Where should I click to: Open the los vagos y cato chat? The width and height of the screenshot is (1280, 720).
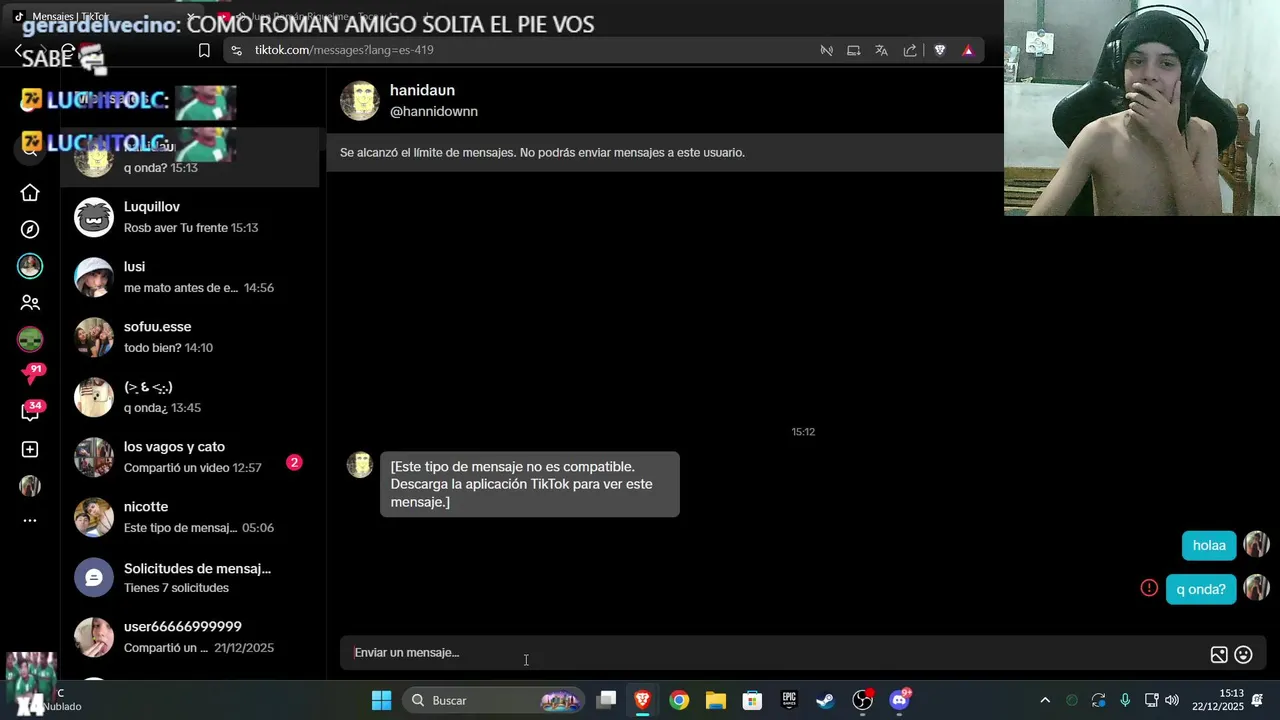pos(190,457)
